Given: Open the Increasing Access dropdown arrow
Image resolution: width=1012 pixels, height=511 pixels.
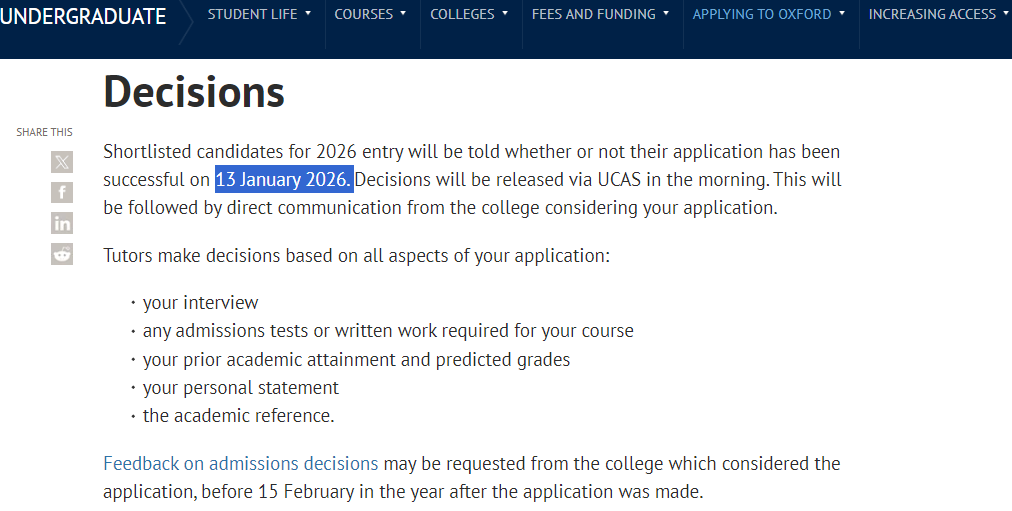Looking at the screenshot, I should pos(1005,14).
